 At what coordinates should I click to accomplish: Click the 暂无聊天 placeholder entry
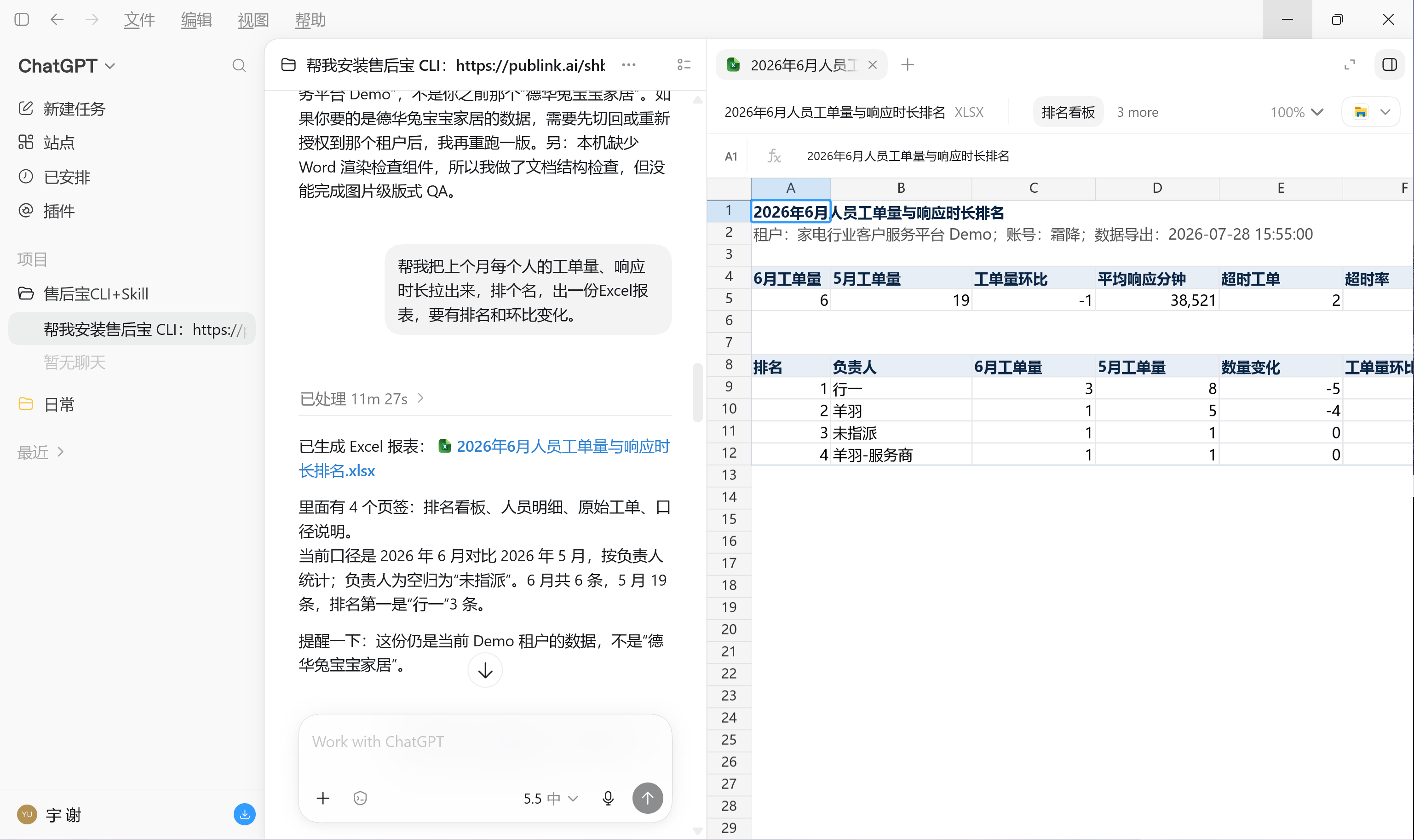(x=75, y=362)
